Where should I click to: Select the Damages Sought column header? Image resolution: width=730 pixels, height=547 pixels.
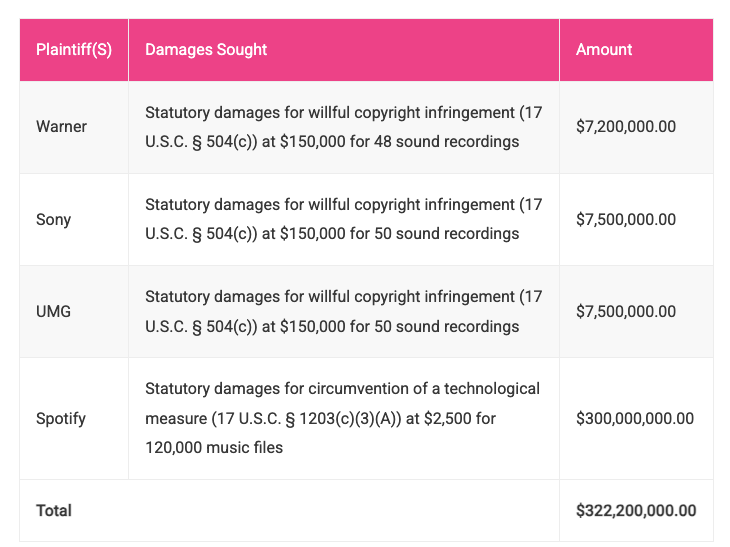[x=206, y=50]
